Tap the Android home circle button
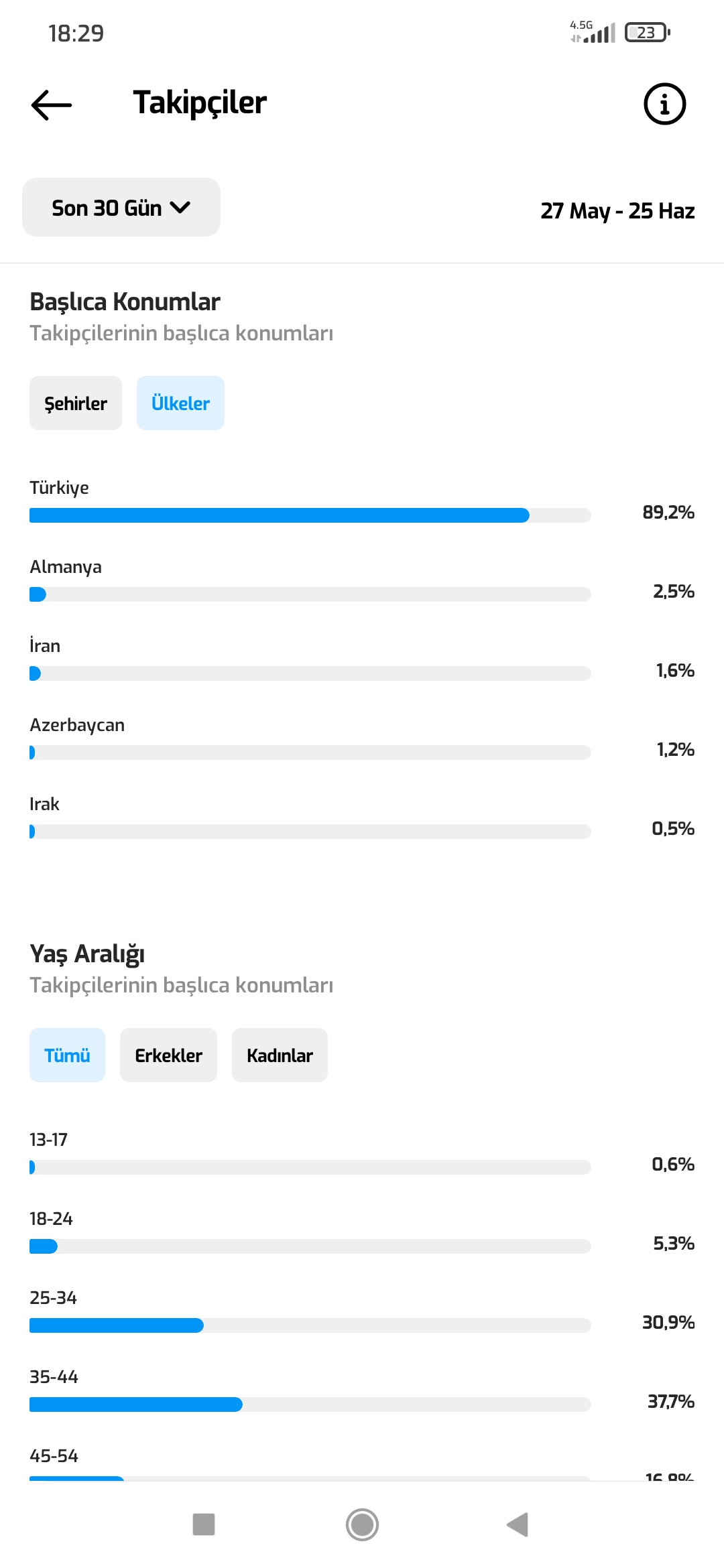The height and width of the screenshot is (1568, 724). tap(362, 1524)
